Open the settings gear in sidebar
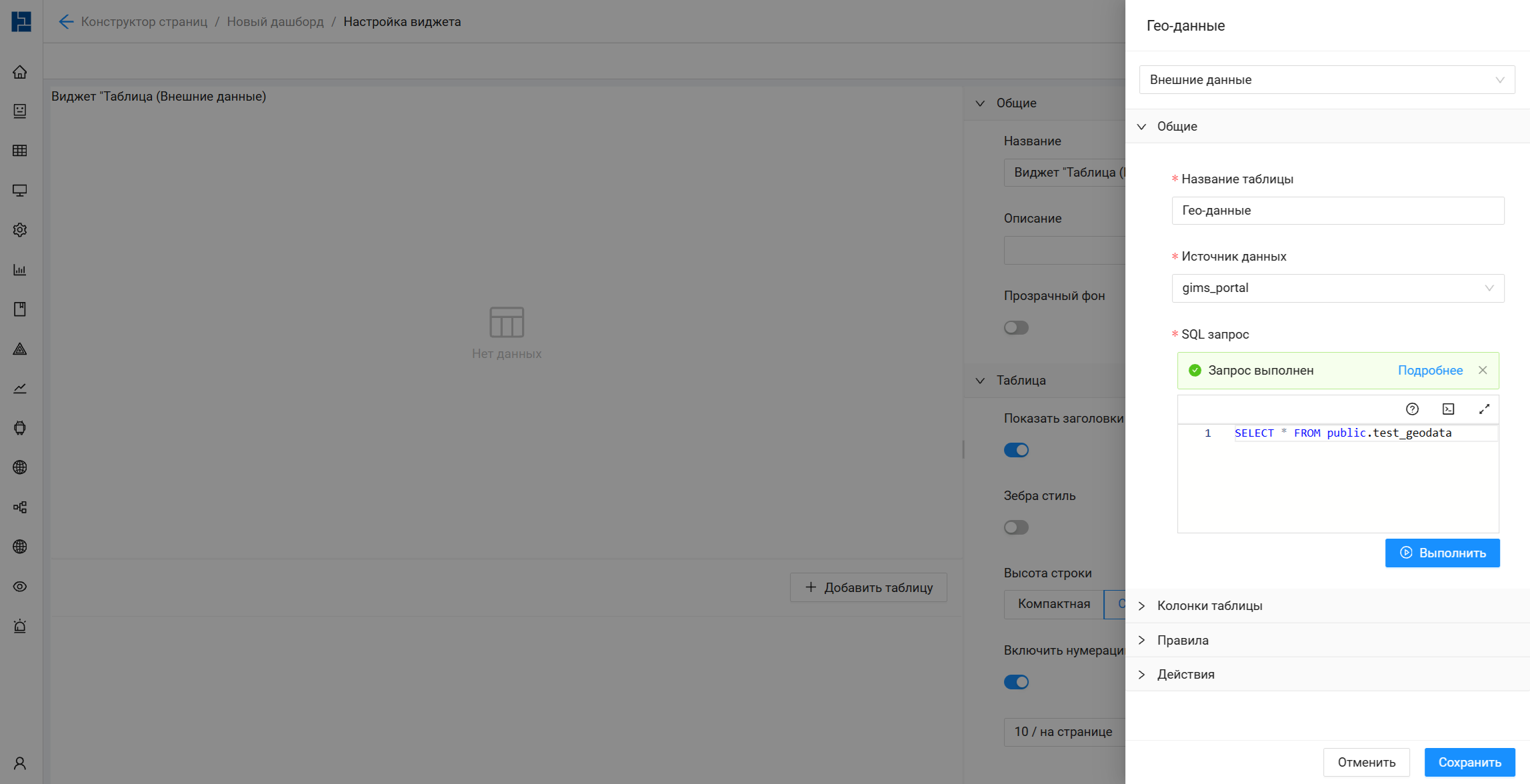The width and height of the screenshot is (1530, 784). 20,230
